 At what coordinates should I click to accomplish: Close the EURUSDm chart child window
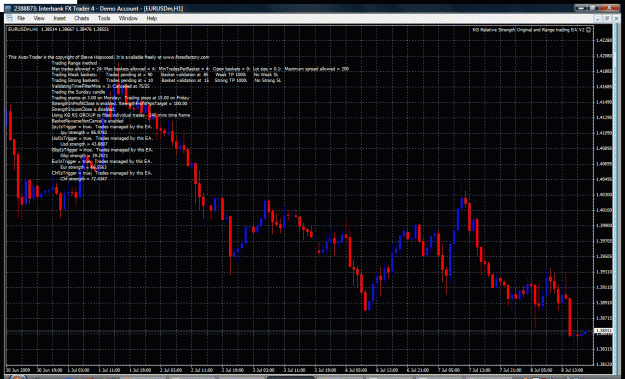(x=616, y=18)
